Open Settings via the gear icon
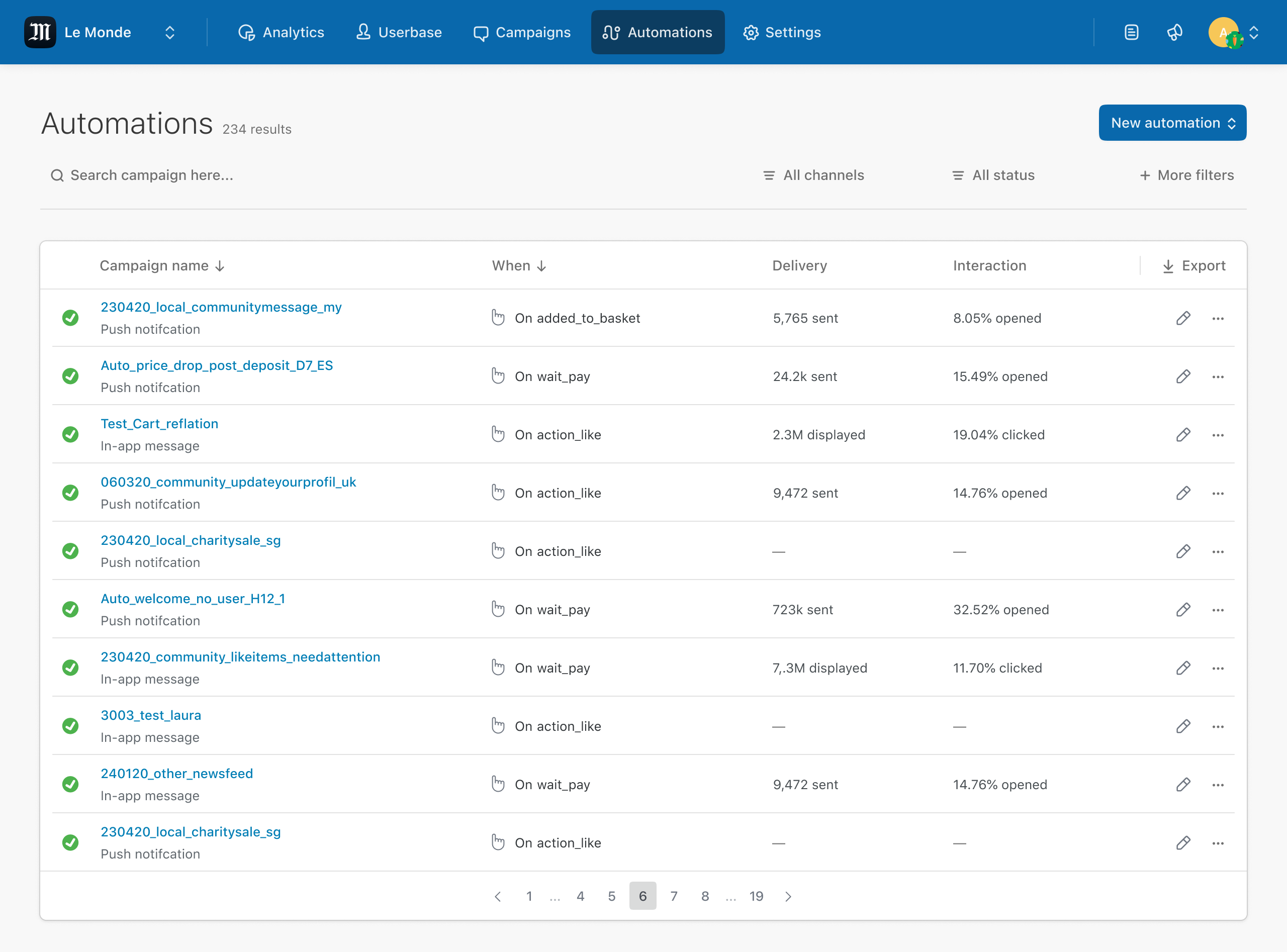This screenshot has height=952, width=1287. [751, 33]
